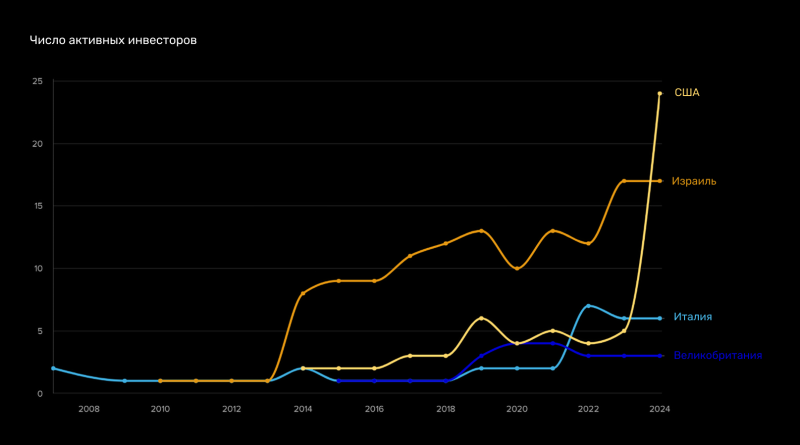Click the first Италия point at 2007
Screen dimensions: 800x445
coord(53,368)
